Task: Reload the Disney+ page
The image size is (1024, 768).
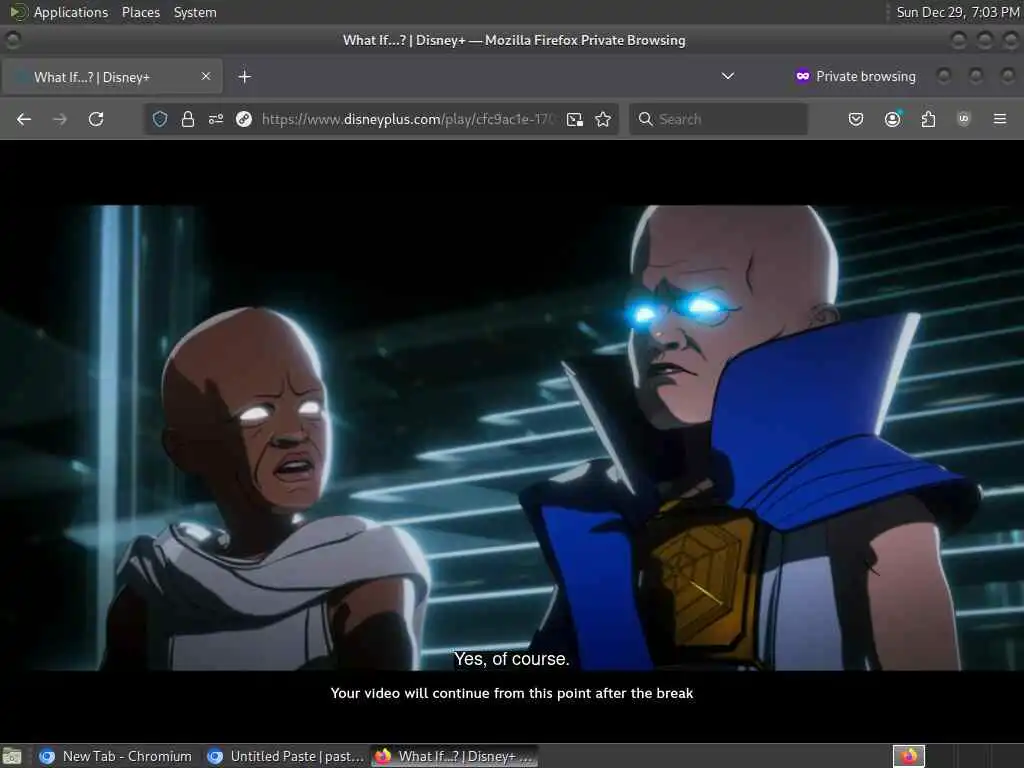Action: [x=96, y=119]
